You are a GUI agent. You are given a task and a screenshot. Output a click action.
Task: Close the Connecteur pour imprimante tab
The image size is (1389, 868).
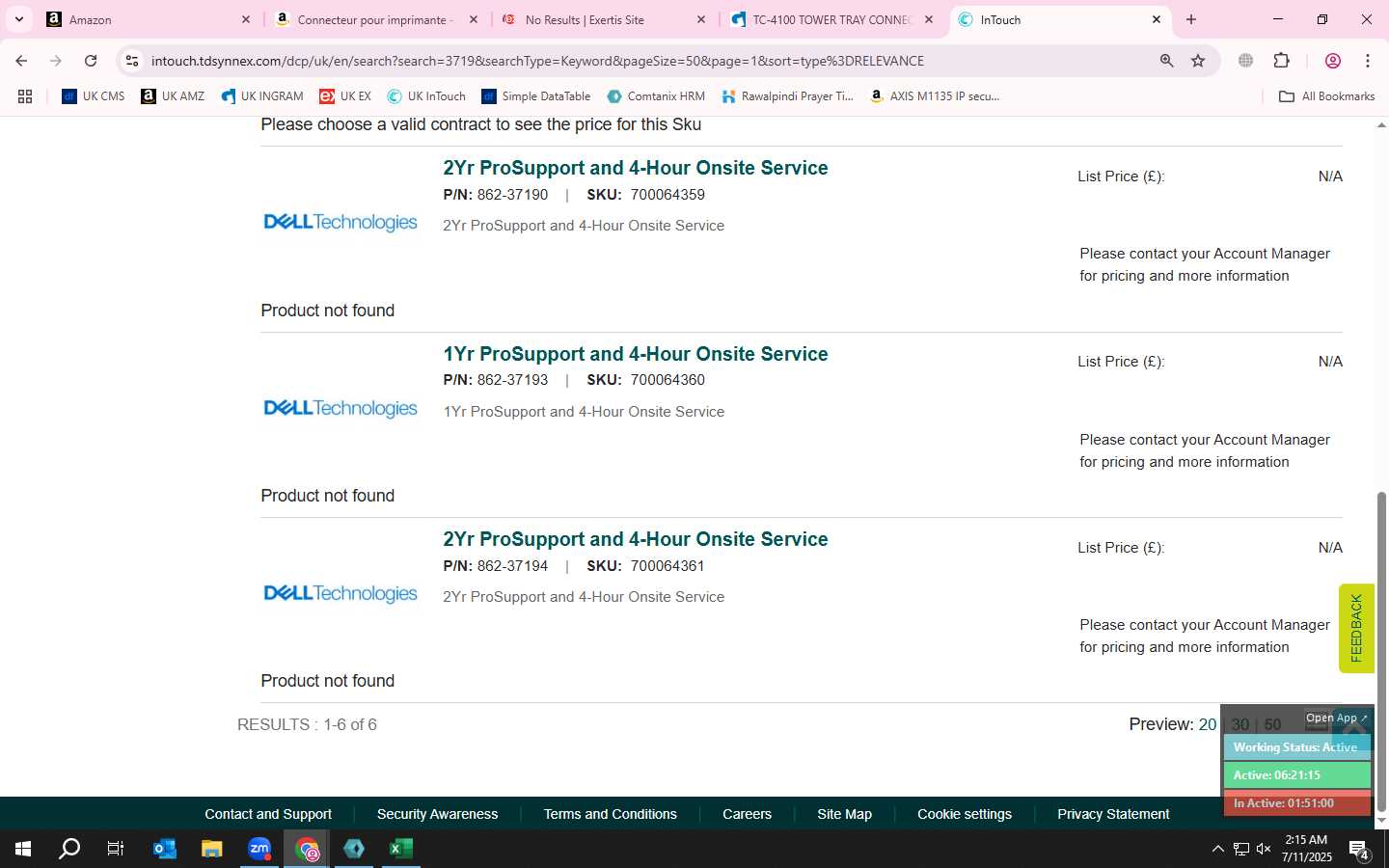click(473, 19)
